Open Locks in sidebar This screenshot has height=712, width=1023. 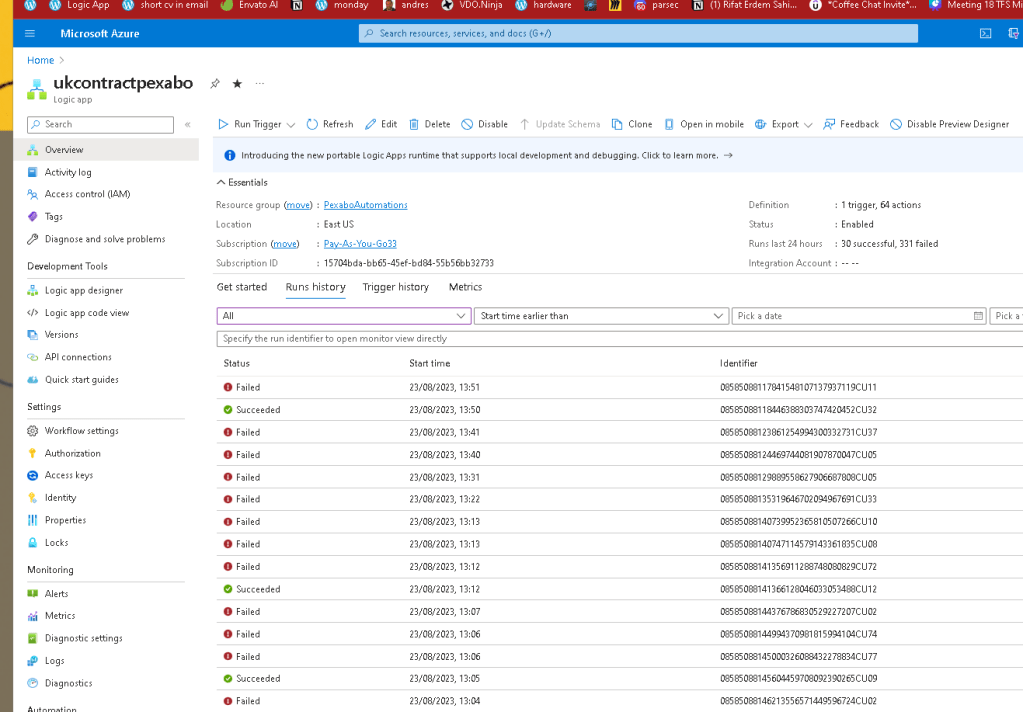click(x=56, y=542)
